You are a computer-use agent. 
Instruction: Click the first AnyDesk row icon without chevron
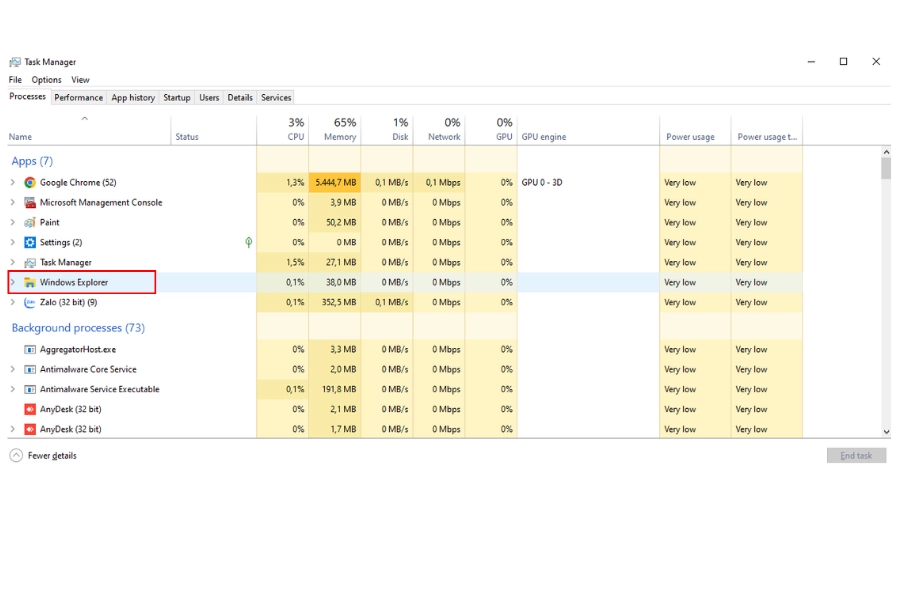tap(30, 409)
